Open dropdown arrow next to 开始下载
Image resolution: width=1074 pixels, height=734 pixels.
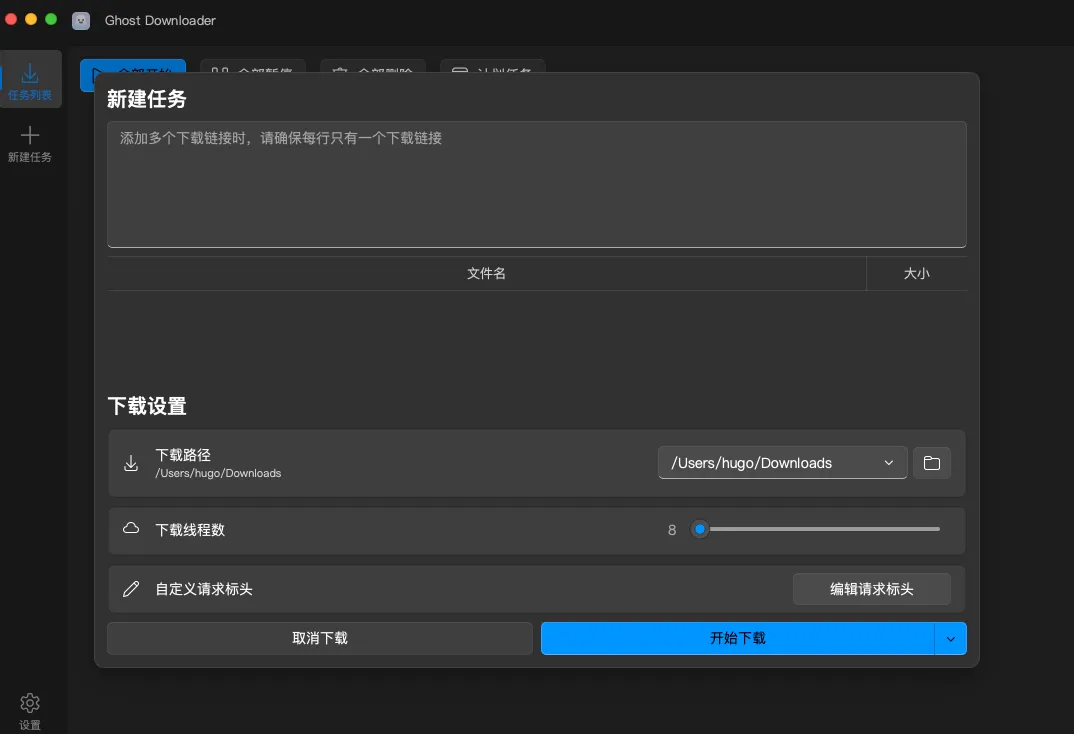(x=951, y=638)
